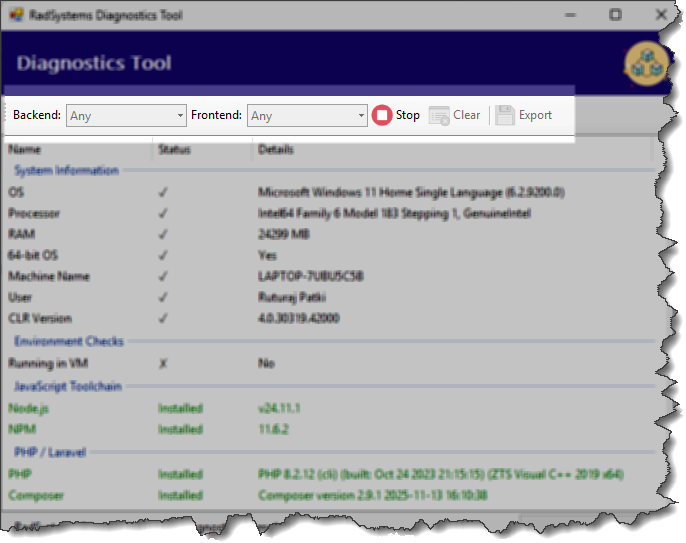686x543 pixels.
Task: Click the Export button text
Action: click(x=535, y=116)
